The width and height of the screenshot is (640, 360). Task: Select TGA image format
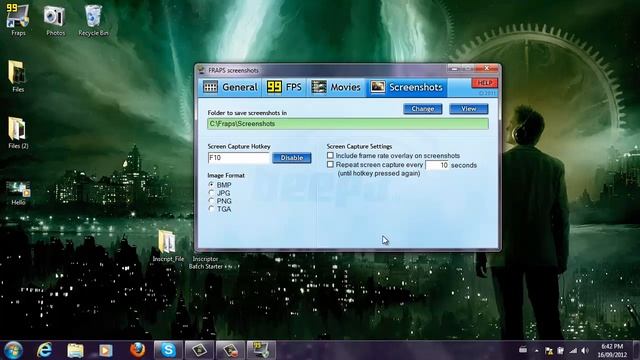[x=211, y=209]
